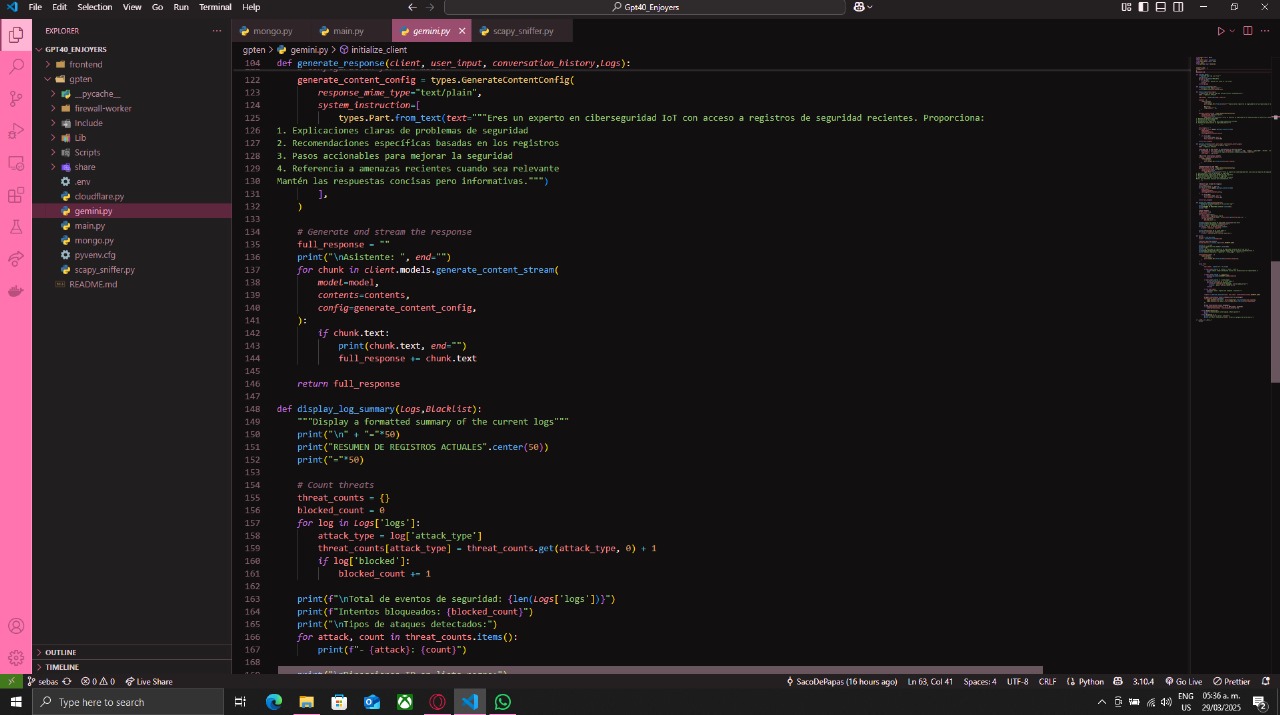
Task: Open the status bar notifications bell
Action: point(1265,681)
